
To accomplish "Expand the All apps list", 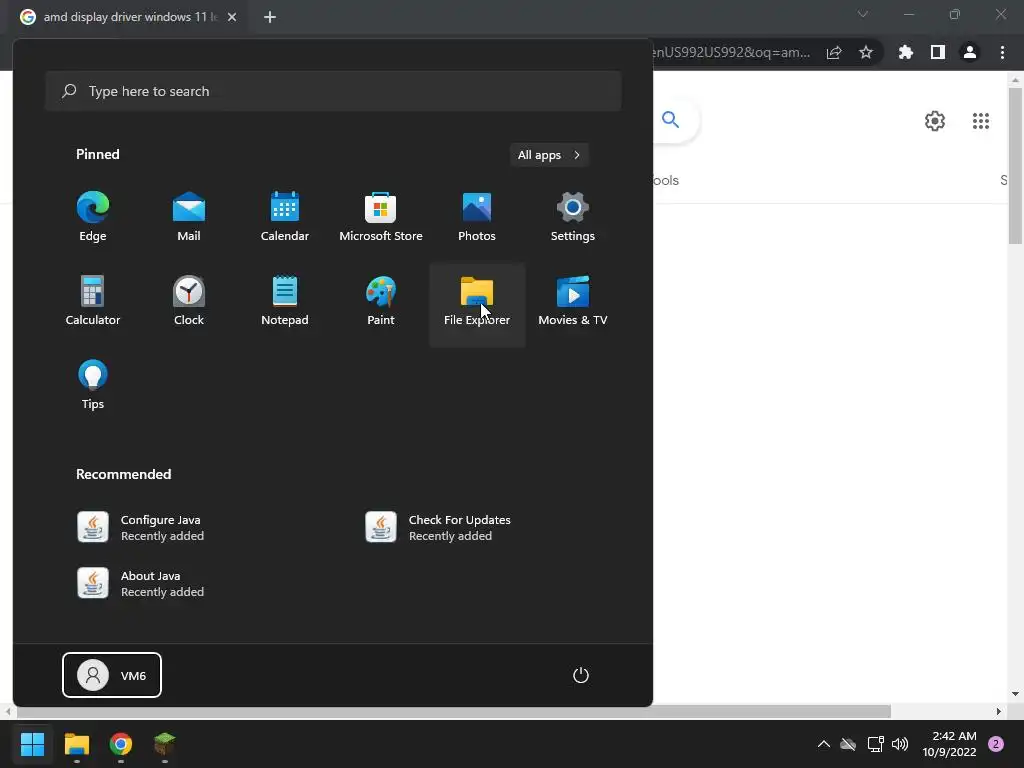I will [x=549, y=155].
